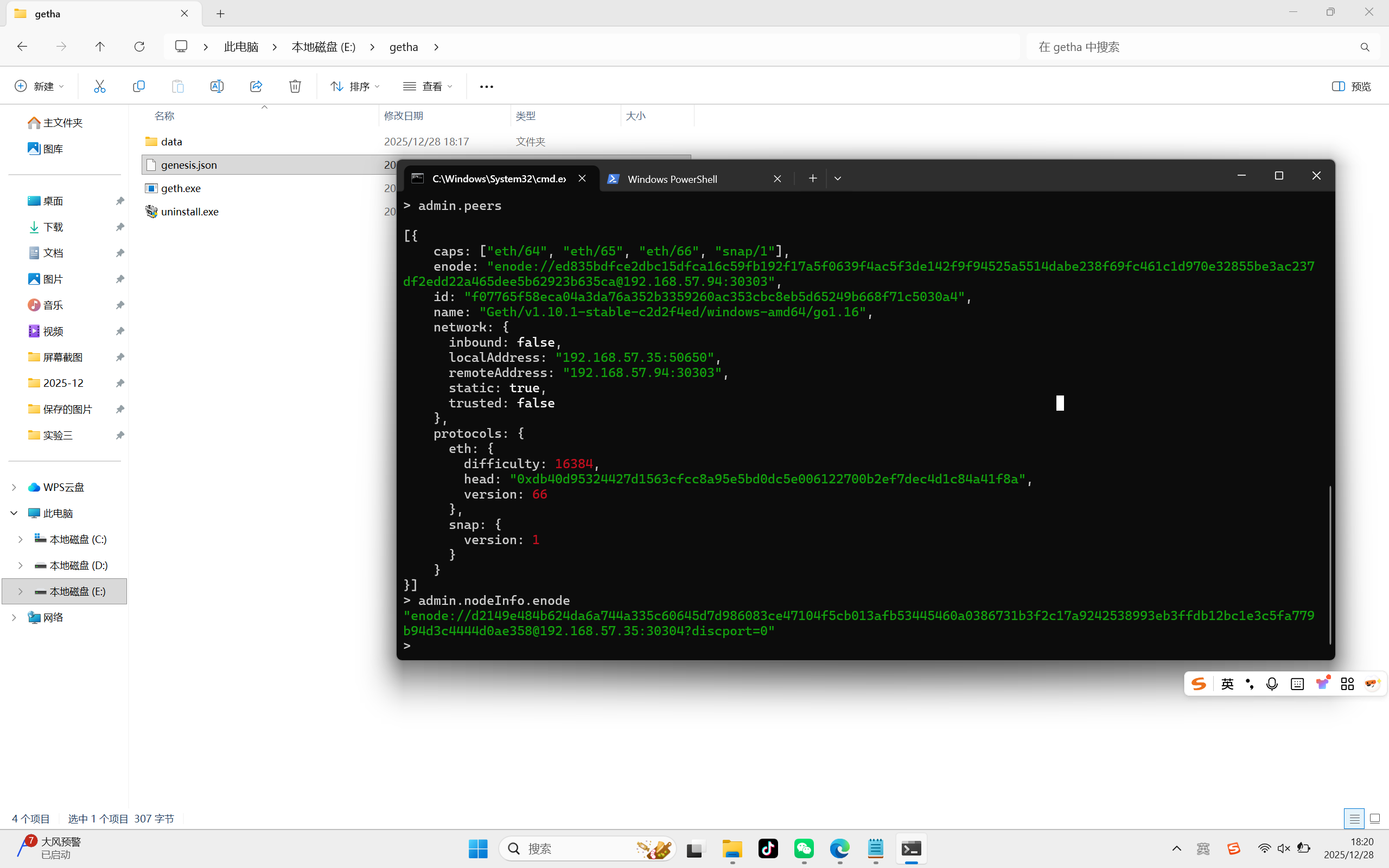Open the Edge browser from taskbar
Viewport: 1389px width, 868px height.
tap(840, 848)
